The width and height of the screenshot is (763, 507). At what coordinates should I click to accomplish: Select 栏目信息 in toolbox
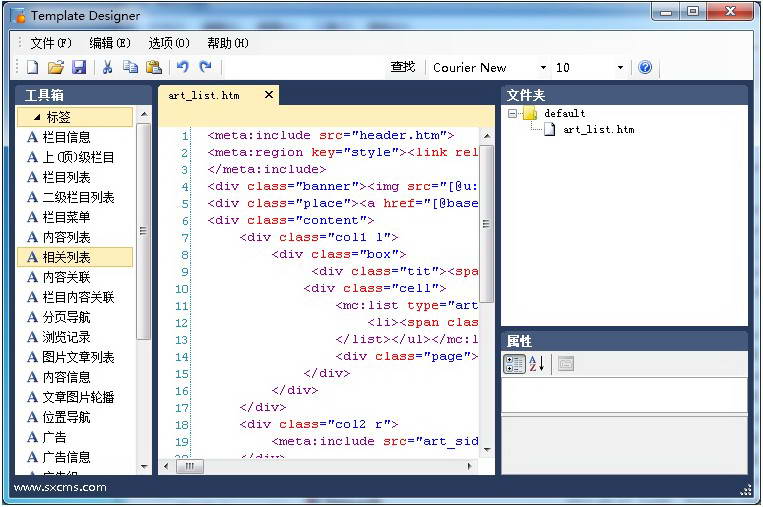[x=74, y=137]
